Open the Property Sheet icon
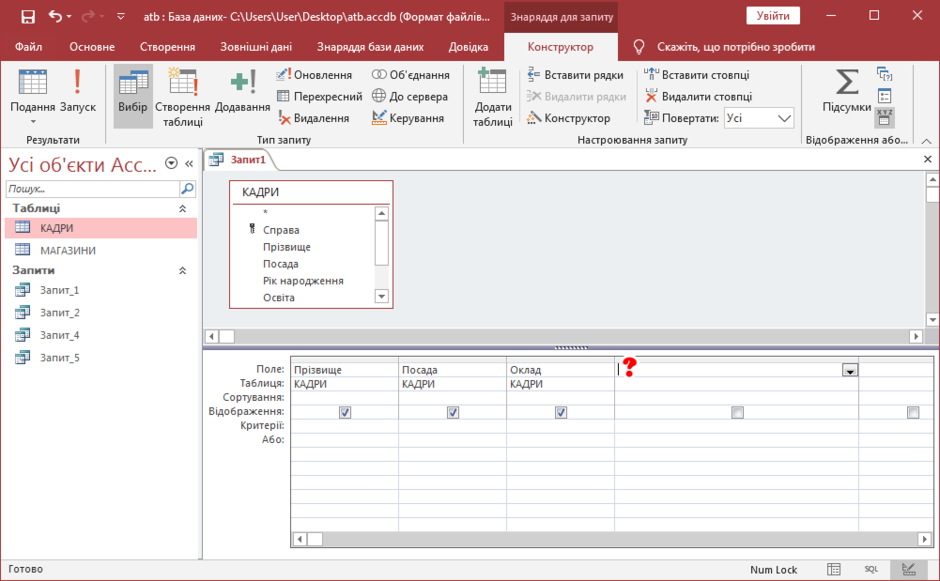Screen dimensions: 940x581 tap(884, 96)
